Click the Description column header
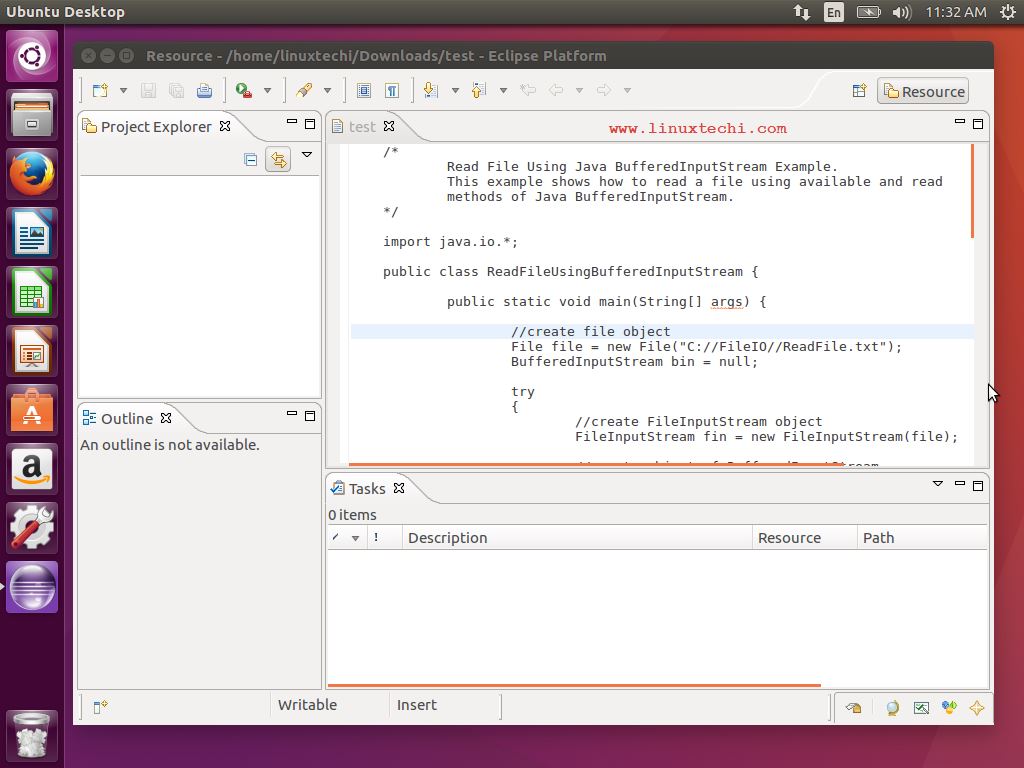Image resolution: width=1024 pixels, height=768 pixels. (x=447, y=537)
